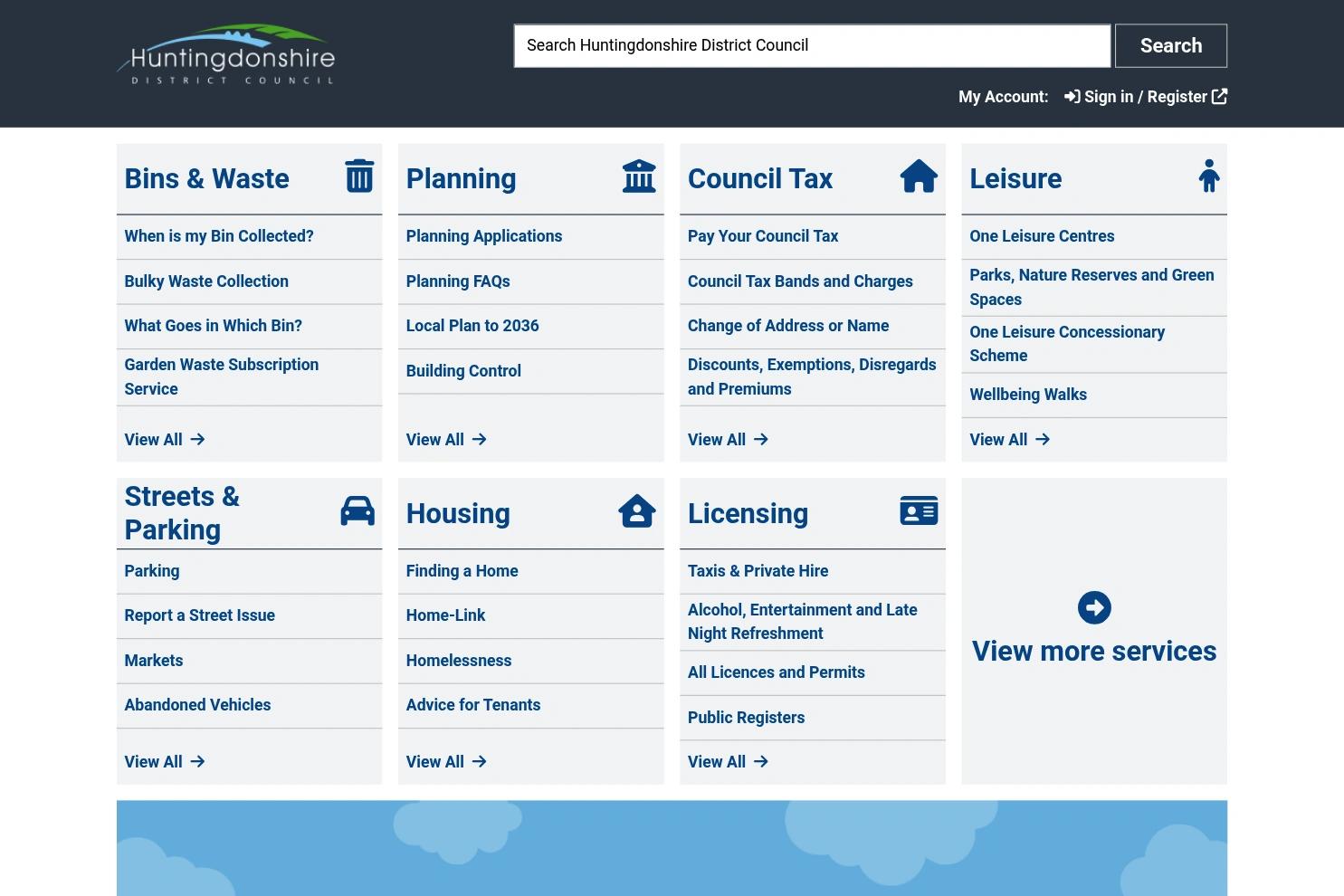1344x896 pixels.
Task: Open the Streets & Parking heading
Action: (x=182, y=513)
